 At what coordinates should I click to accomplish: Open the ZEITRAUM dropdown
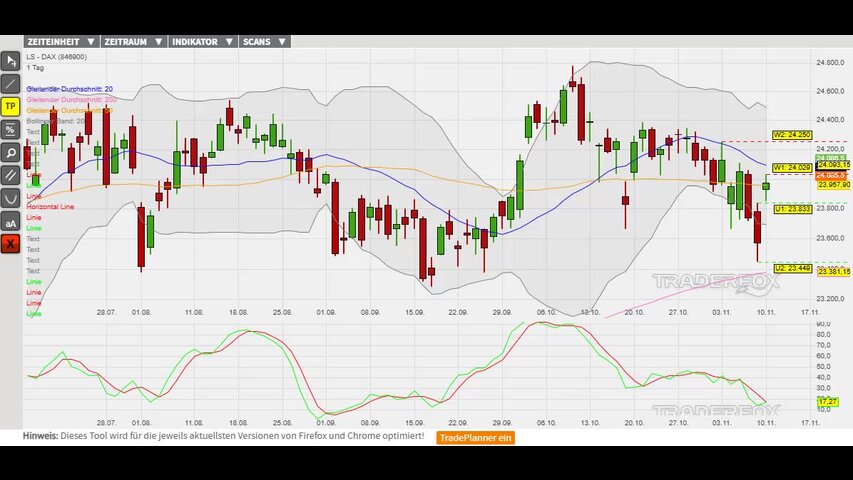click(x=132, y=42)
